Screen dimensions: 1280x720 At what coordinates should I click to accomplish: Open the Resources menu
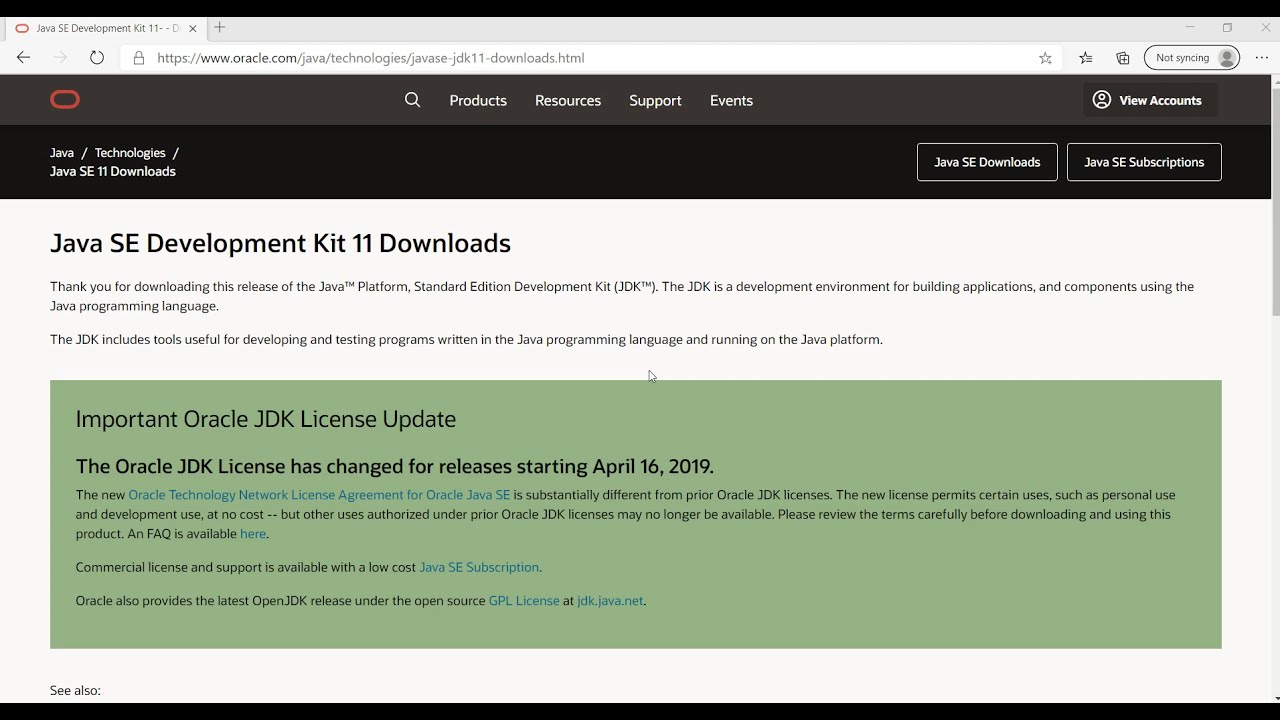568,100
